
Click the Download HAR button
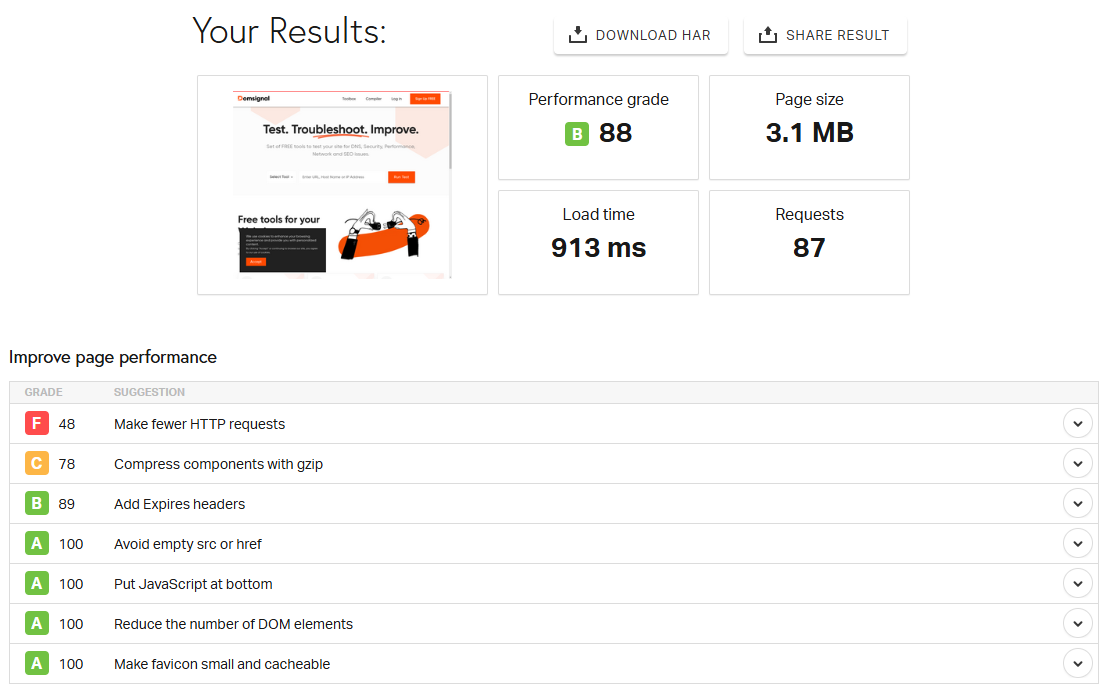[640, 35]
